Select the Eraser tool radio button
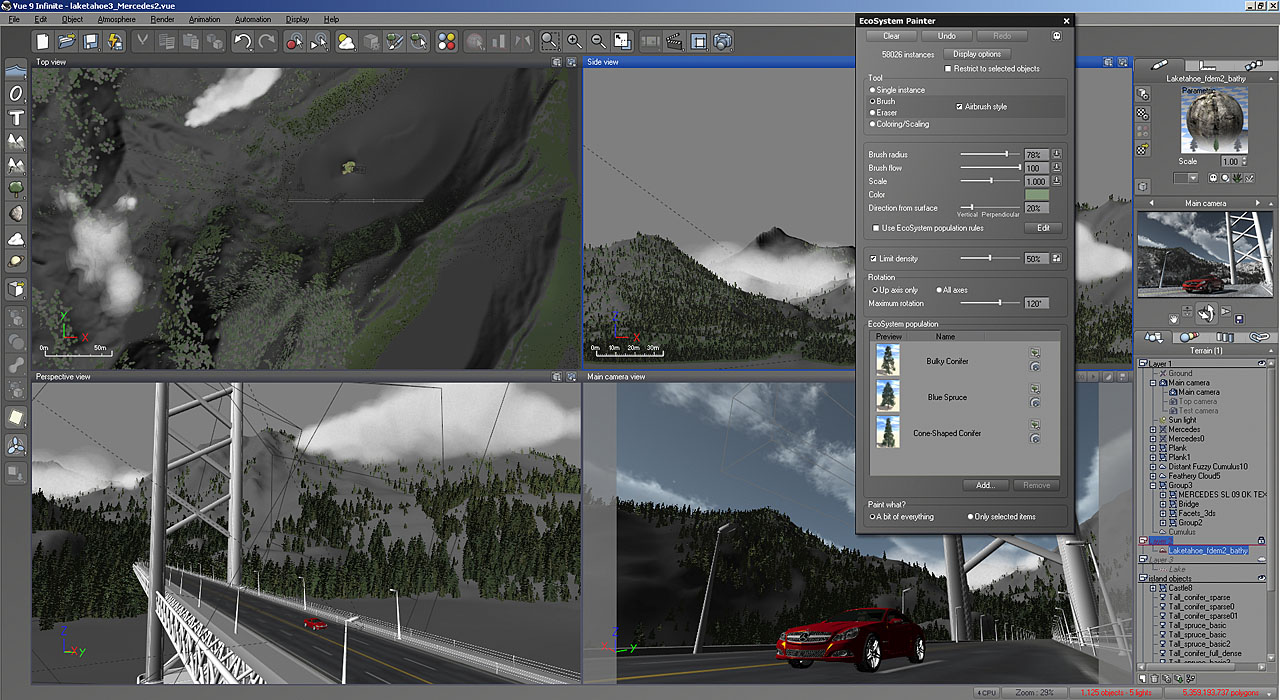 click(873, 113)
